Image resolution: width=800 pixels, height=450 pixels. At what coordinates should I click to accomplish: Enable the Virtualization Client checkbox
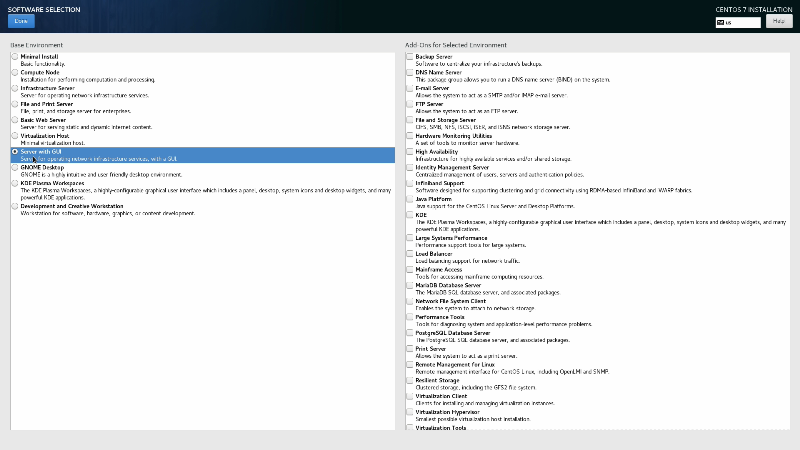(410, 396)
